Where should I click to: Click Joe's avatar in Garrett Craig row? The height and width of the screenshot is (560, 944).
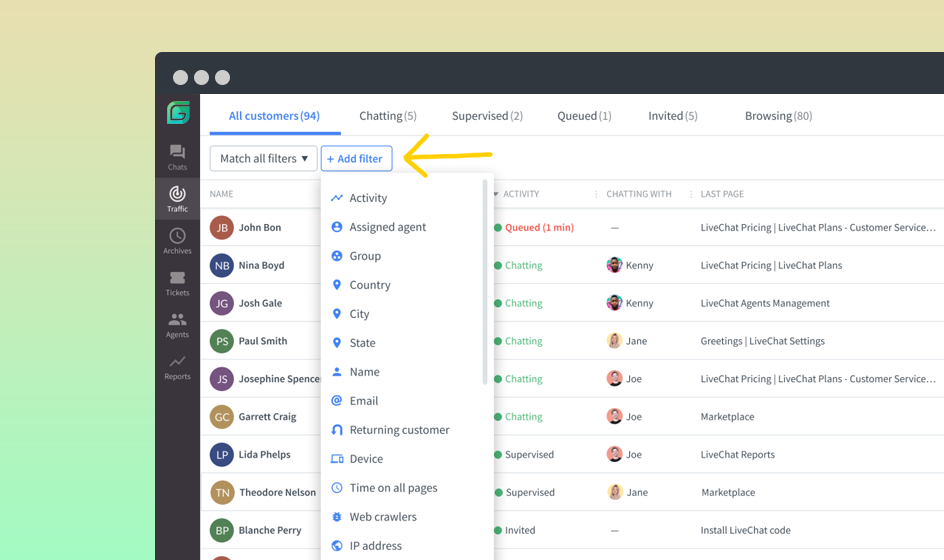point(614,416)
